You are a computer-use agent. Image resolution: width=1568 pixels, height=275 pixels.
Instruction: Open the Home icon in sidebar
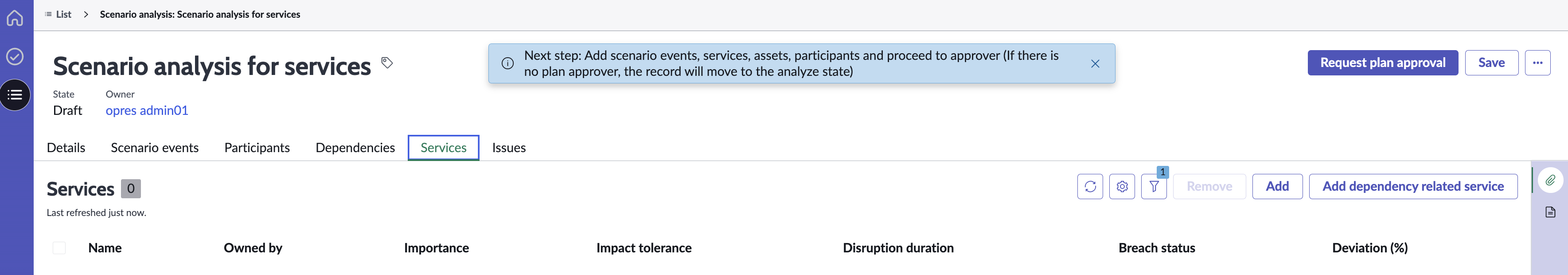15,18
